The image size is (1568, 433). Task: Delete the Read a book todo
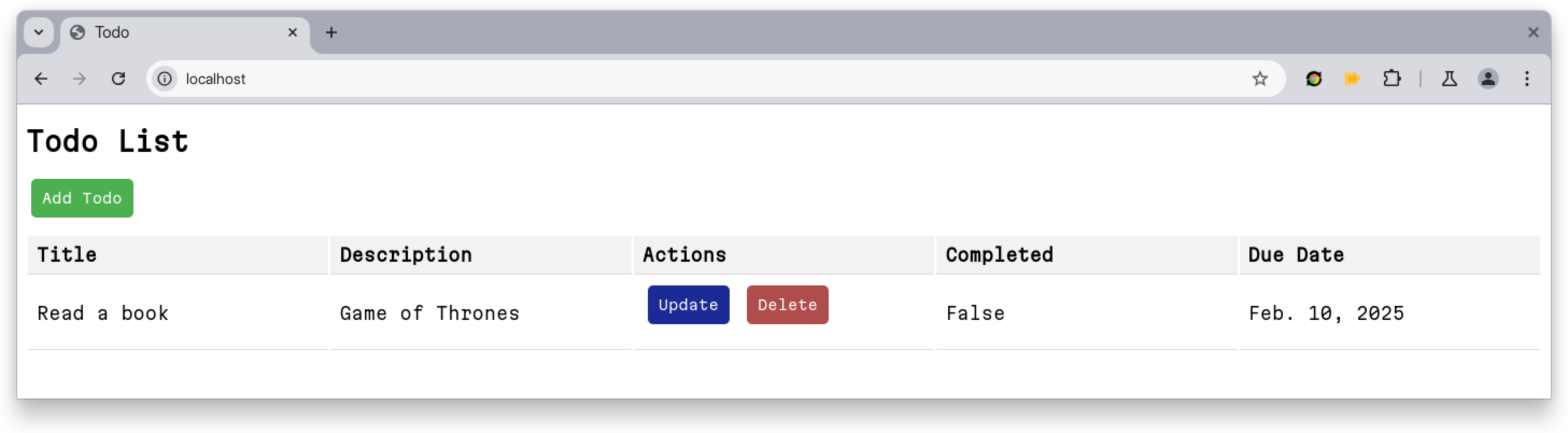pyautogui.click(x=787, y=304)
